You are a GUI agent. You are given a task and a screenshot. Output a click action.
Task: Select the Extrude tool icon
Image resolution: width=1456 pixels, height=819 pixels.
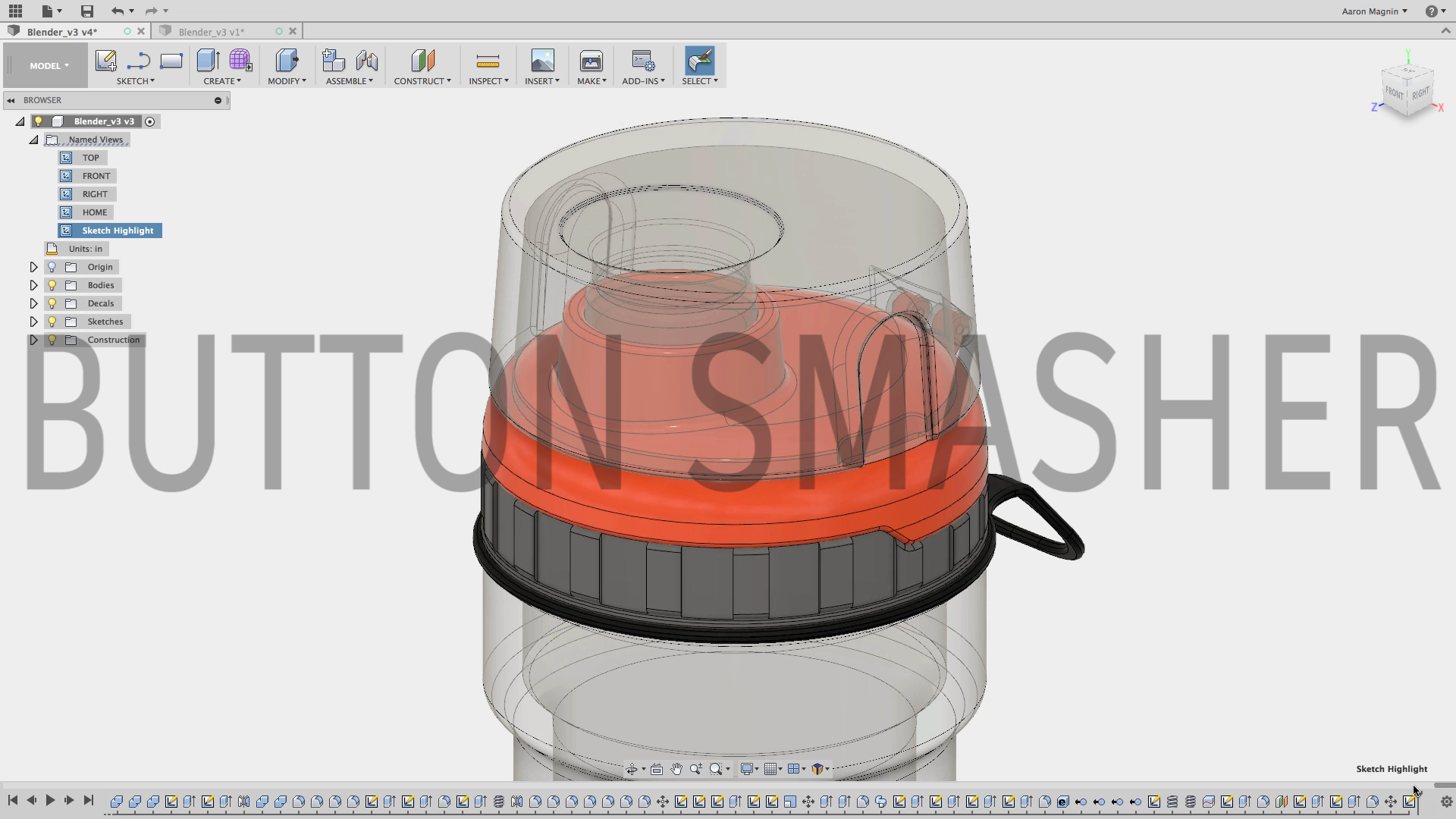pyautogui.click(x=207, y=61)
